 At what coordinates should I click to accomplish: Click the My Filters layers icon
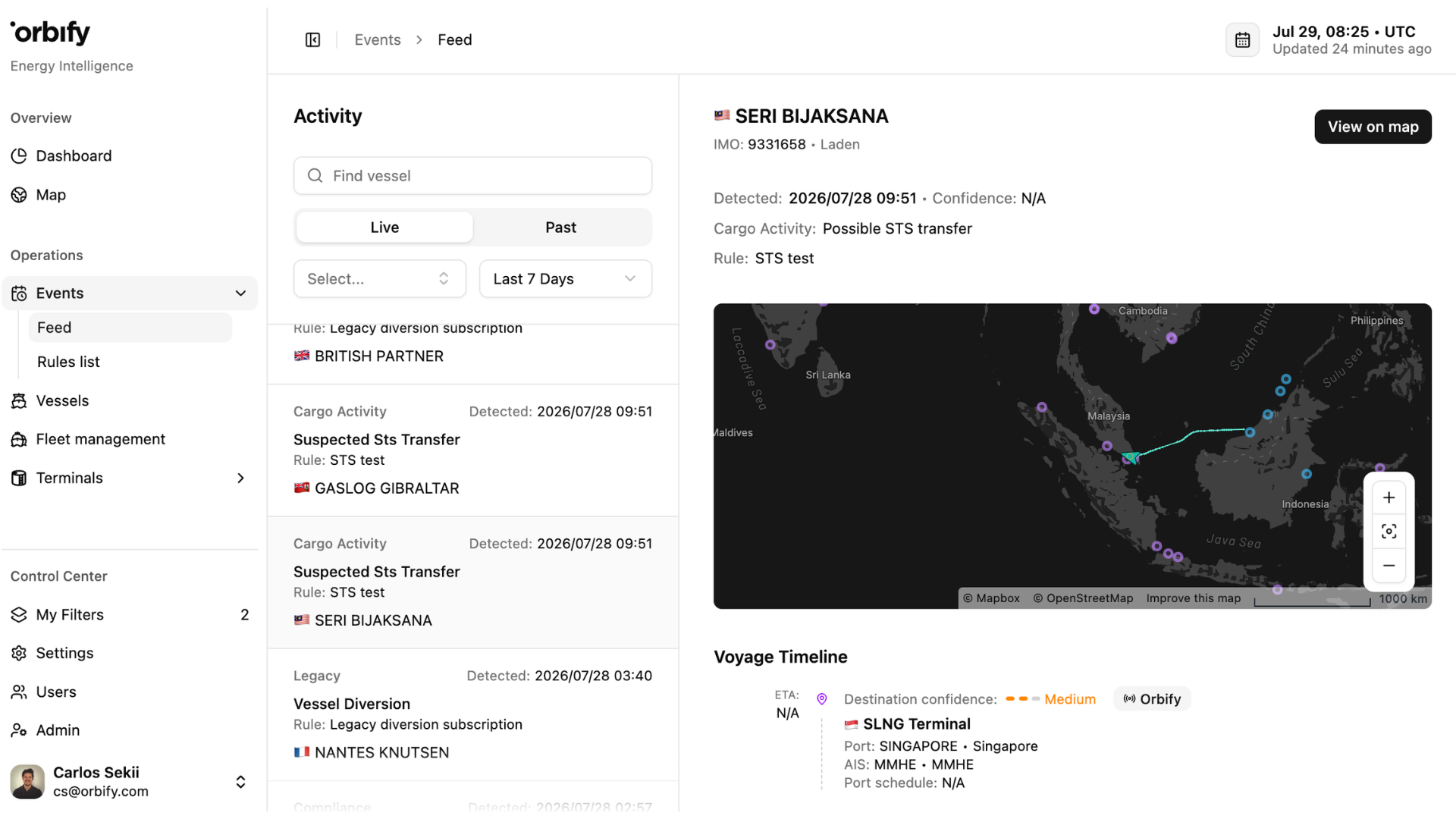coord(19,614)
